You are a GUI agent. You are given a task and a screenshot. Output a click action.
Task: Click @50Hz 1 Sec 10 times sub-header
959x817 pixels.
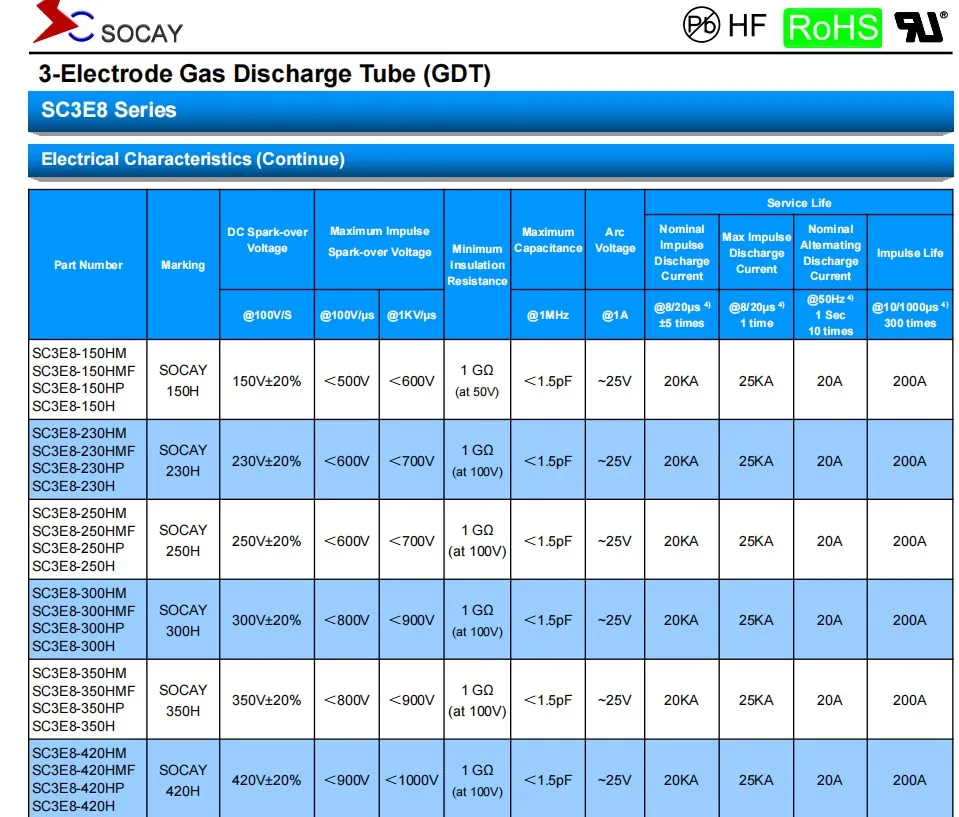coord(830,314)
